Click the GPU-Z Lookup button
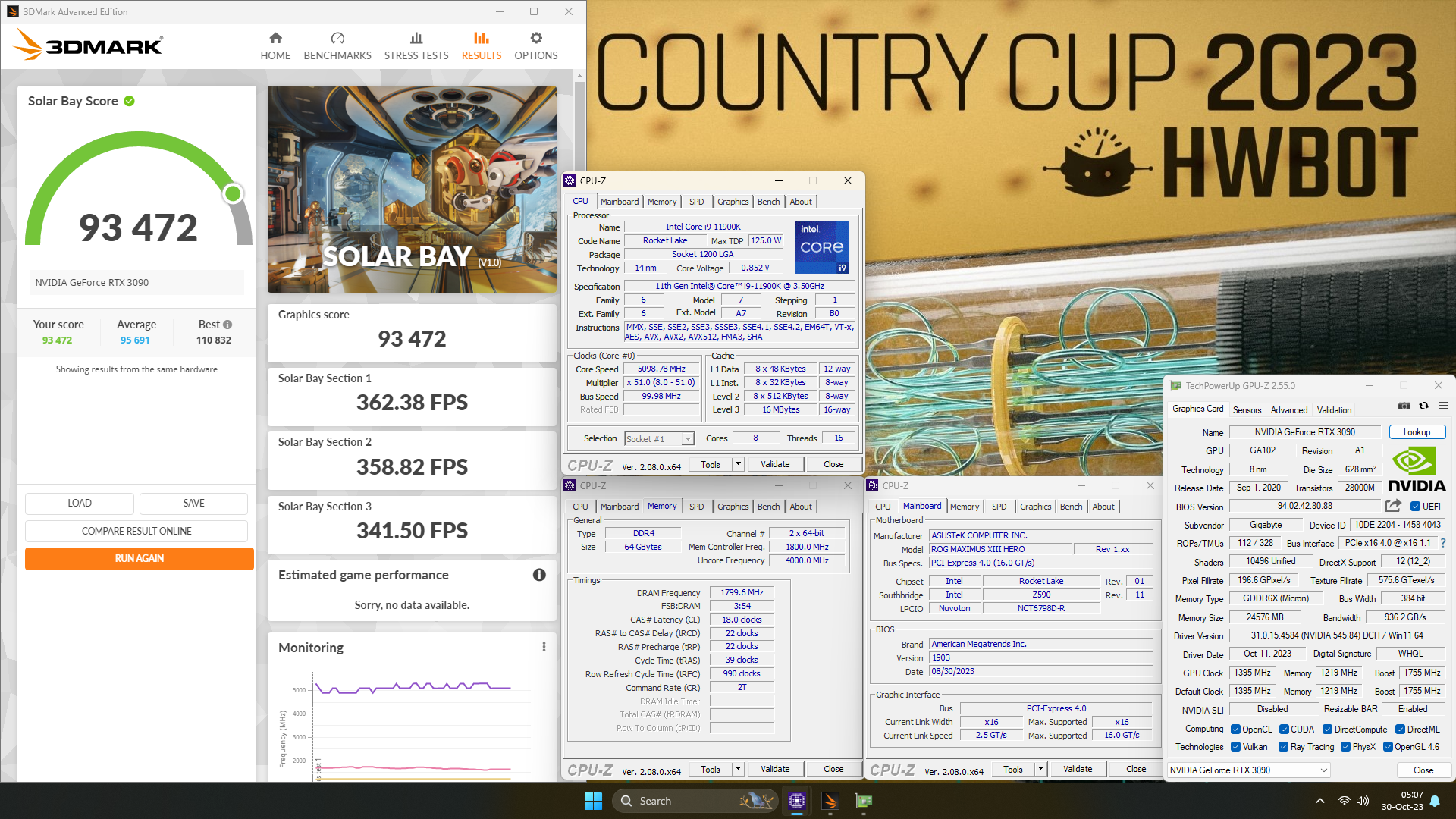1456x819 pixels. pyautogui.click(x=1417, y=432)
